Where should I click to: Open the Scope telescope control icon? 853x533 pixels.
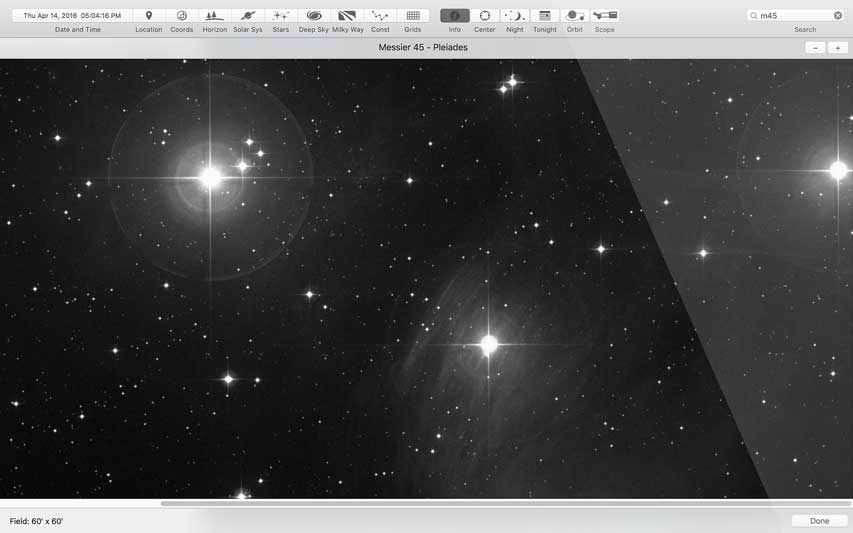605,16
